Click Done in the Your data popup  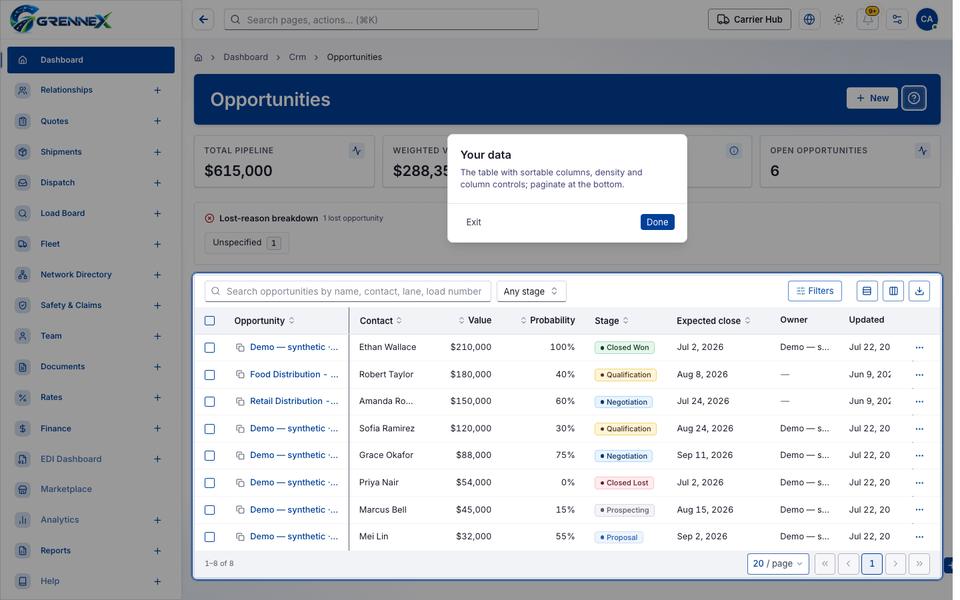click(x=657, y=222)
